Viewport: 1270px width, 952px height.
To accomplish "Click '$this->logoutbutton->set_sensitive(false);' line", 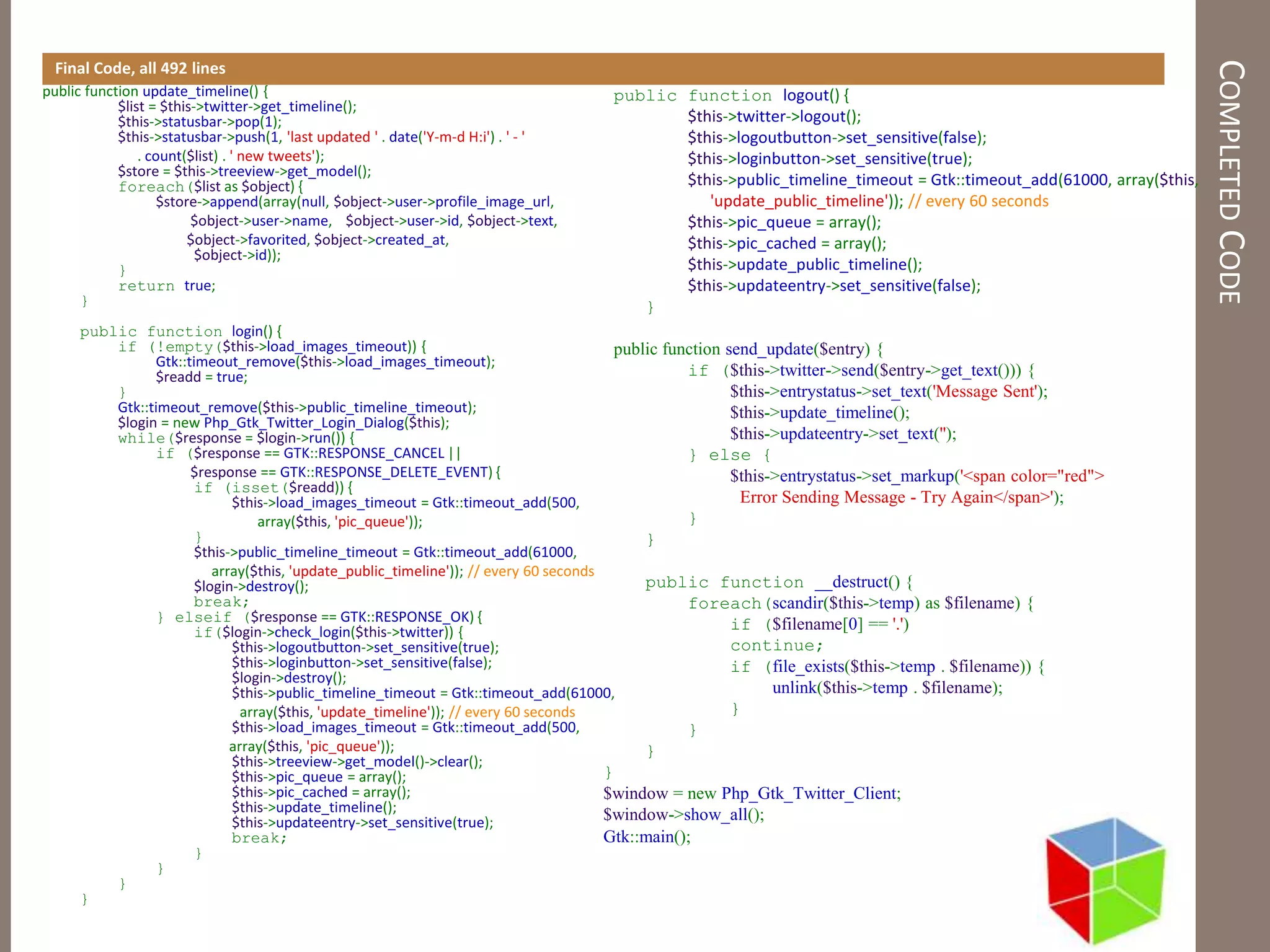I will coord(837,138).
